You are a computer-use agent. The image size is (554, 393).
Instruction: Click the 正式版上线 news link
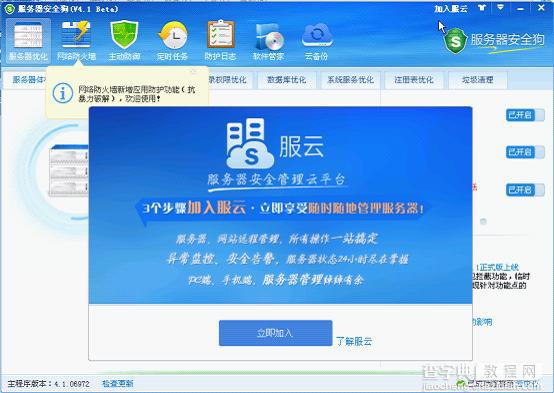pyautogui.click(x=498, y=268)
